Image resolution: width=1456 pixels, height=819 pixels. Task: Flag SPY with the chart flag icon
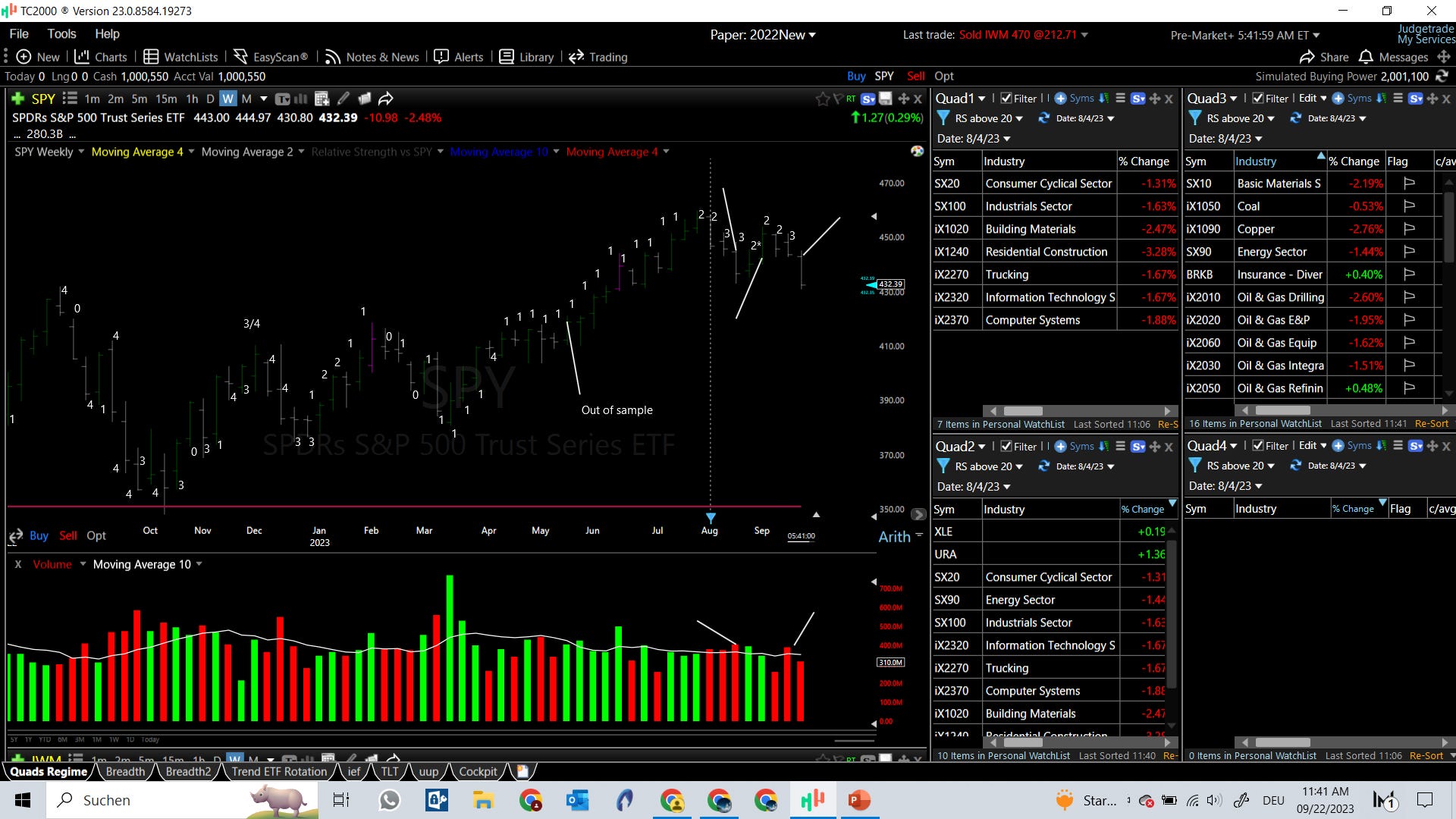pyautogui.click(x=838, y=99)
